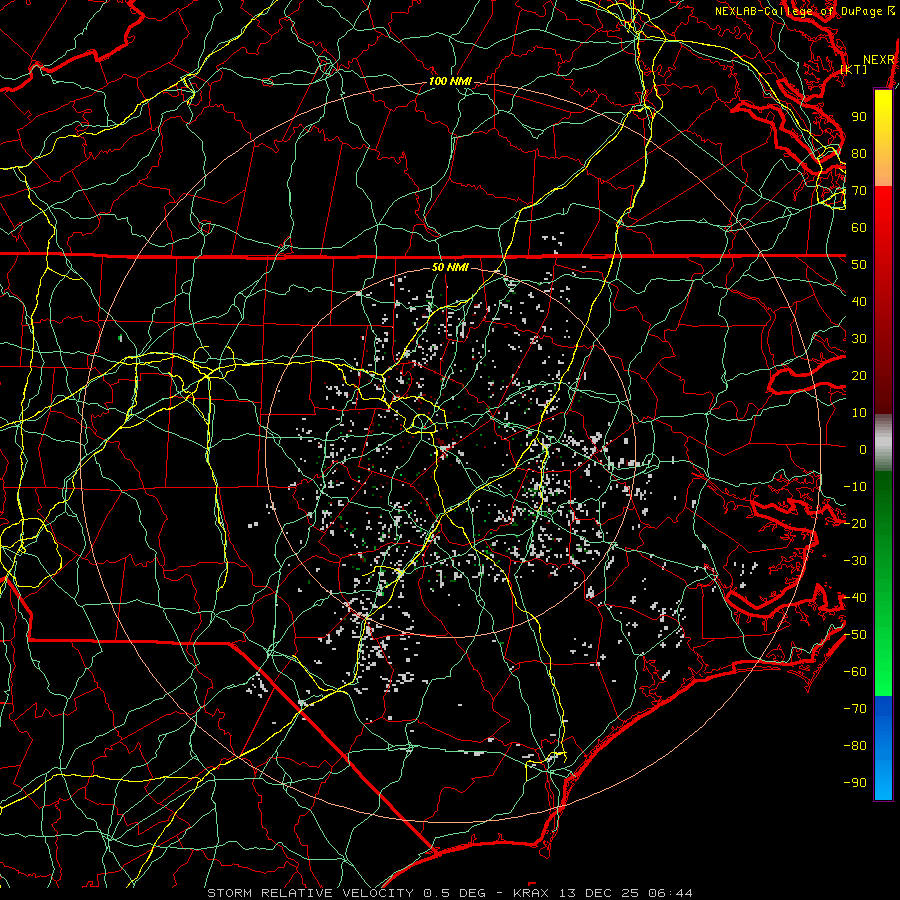Select the -20 value on the velocity scale
Image resolution: width=900 pixels, height=900 pixels.
pyautogui.click(x=855, y=523)
